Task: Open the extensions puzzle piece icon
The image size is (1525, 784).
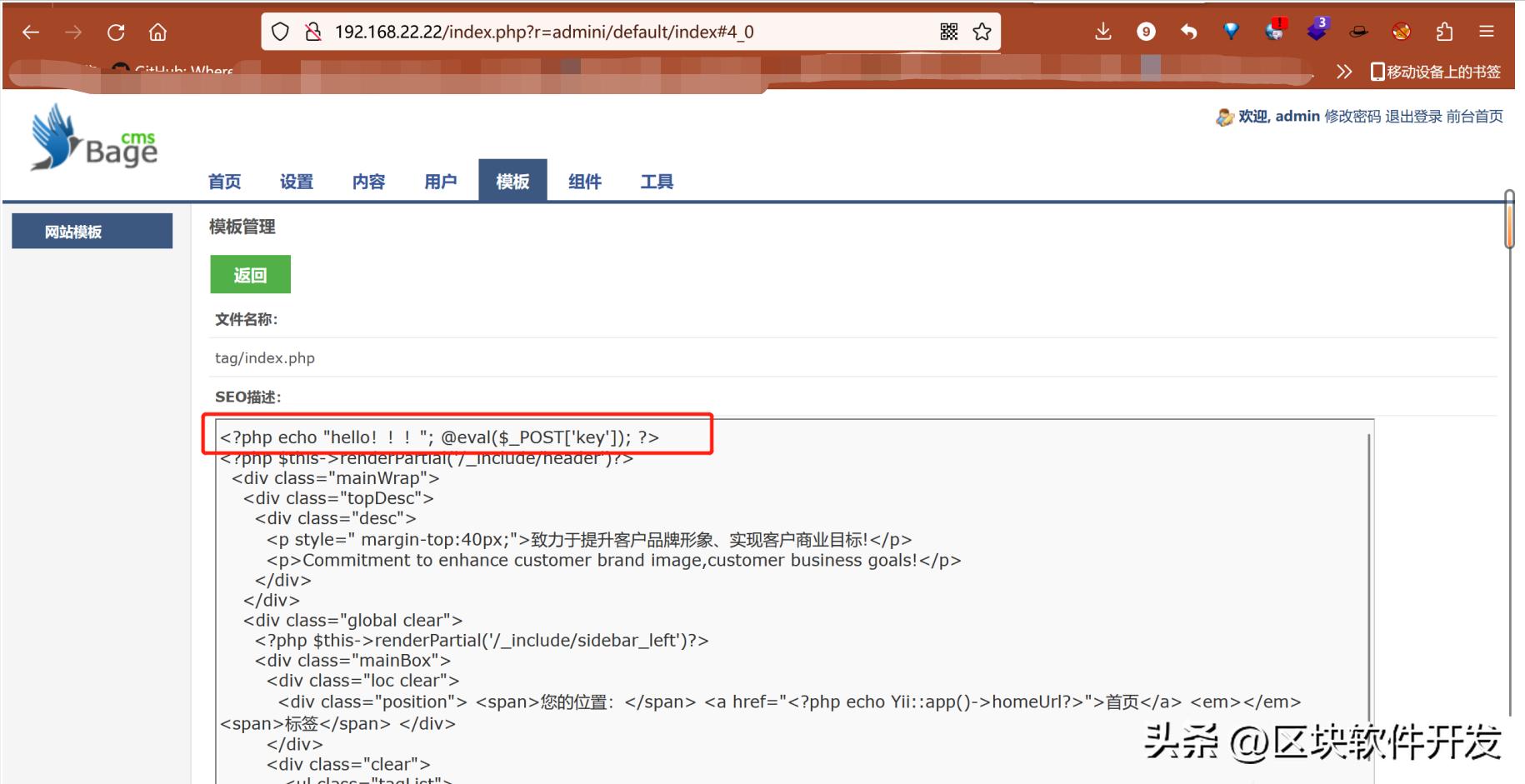Action: (1444, 32)
